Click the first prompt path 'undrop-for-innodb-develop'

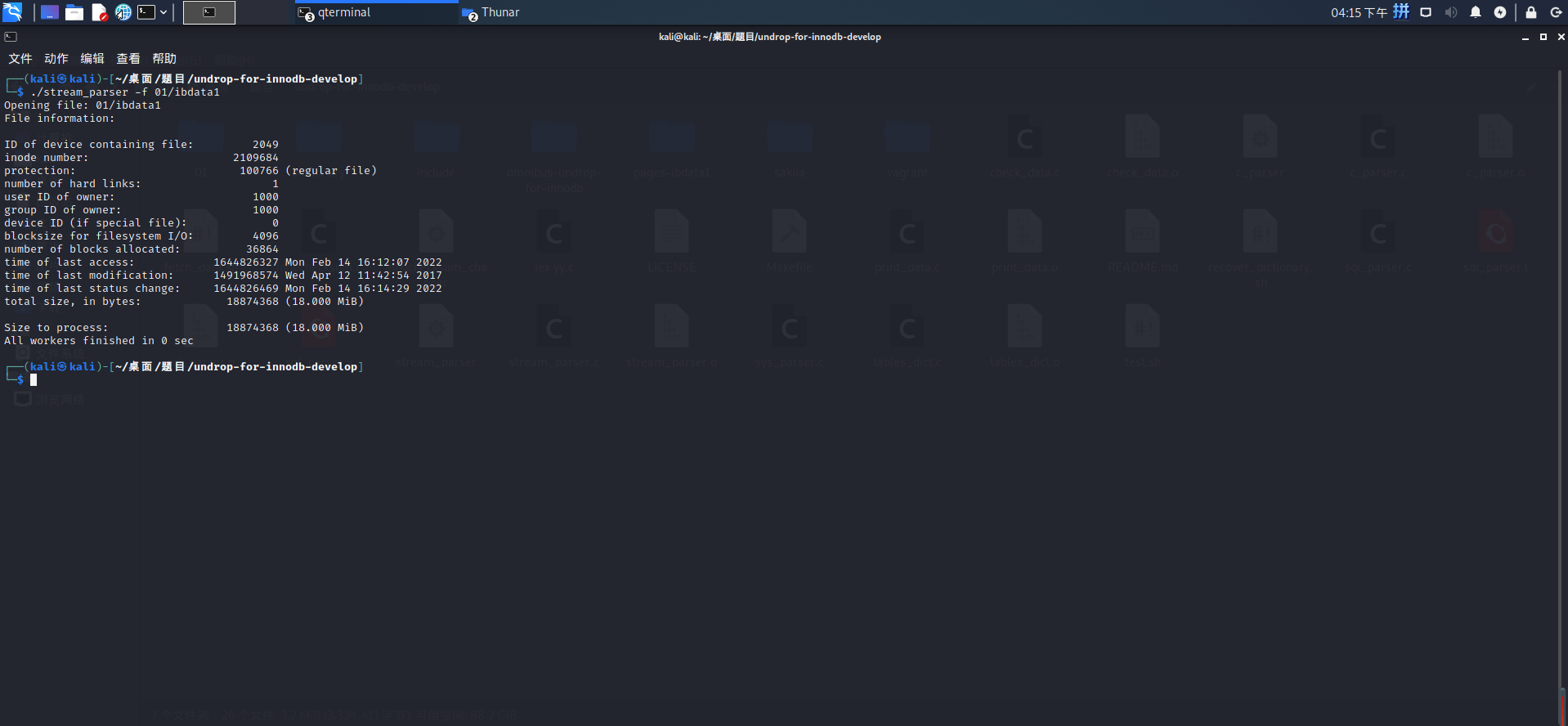276,79
